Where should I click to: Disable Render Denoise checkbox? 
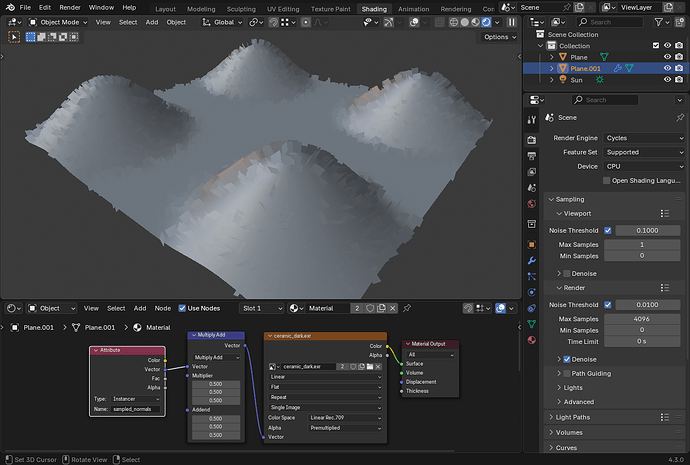point(567,359)
